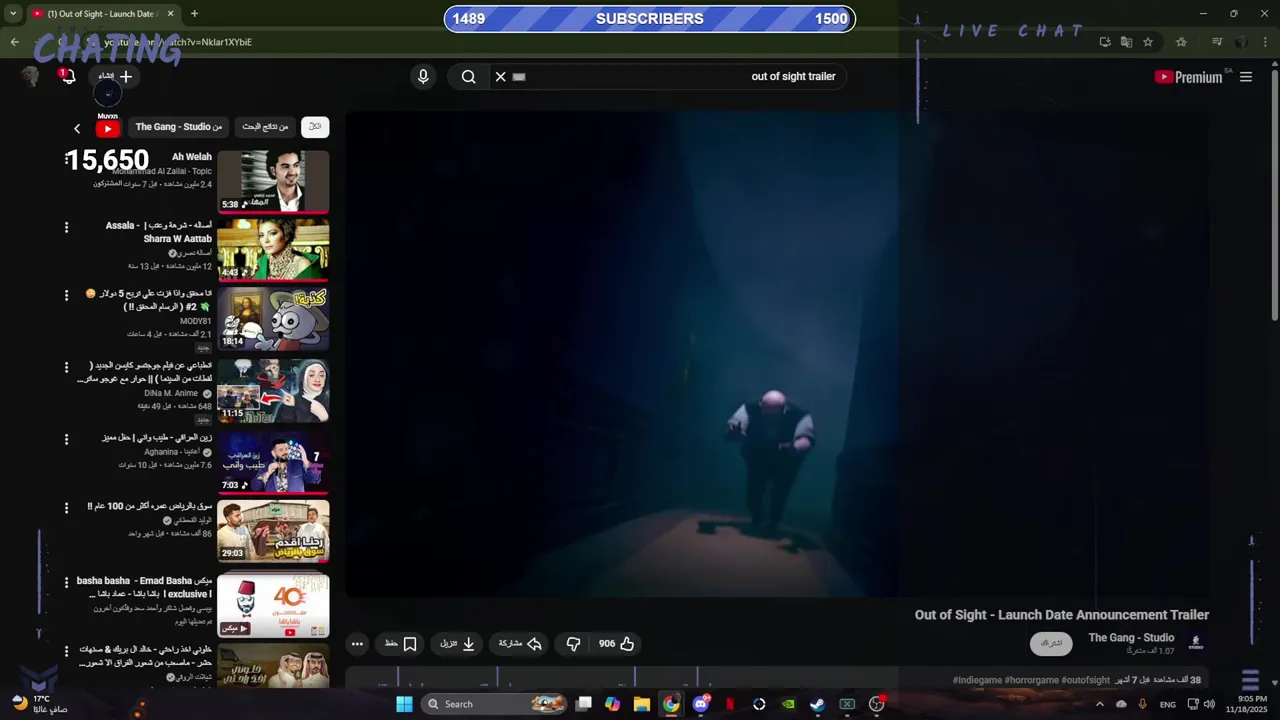Open the MODY81 Mona Lisa video thumbnail
This screenshot has height=720, width=1280.
pyautogui.click(x=273, y=319)
